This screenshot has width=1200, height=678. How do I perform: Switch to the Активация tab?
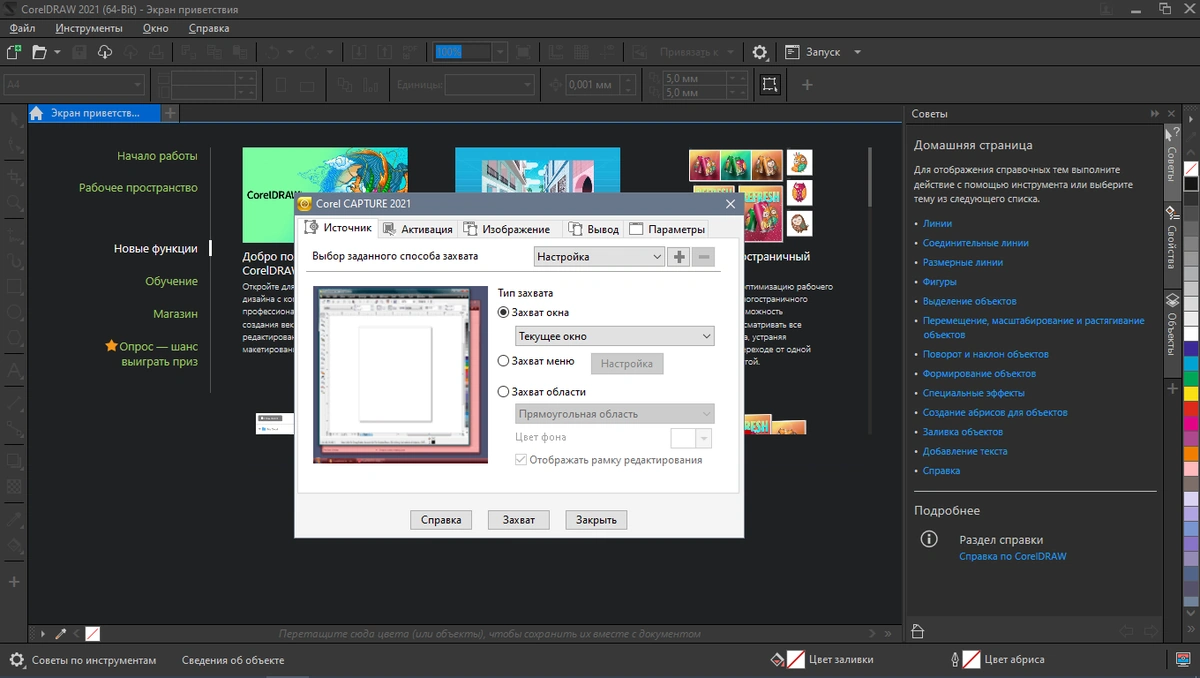tap(418, 229)
